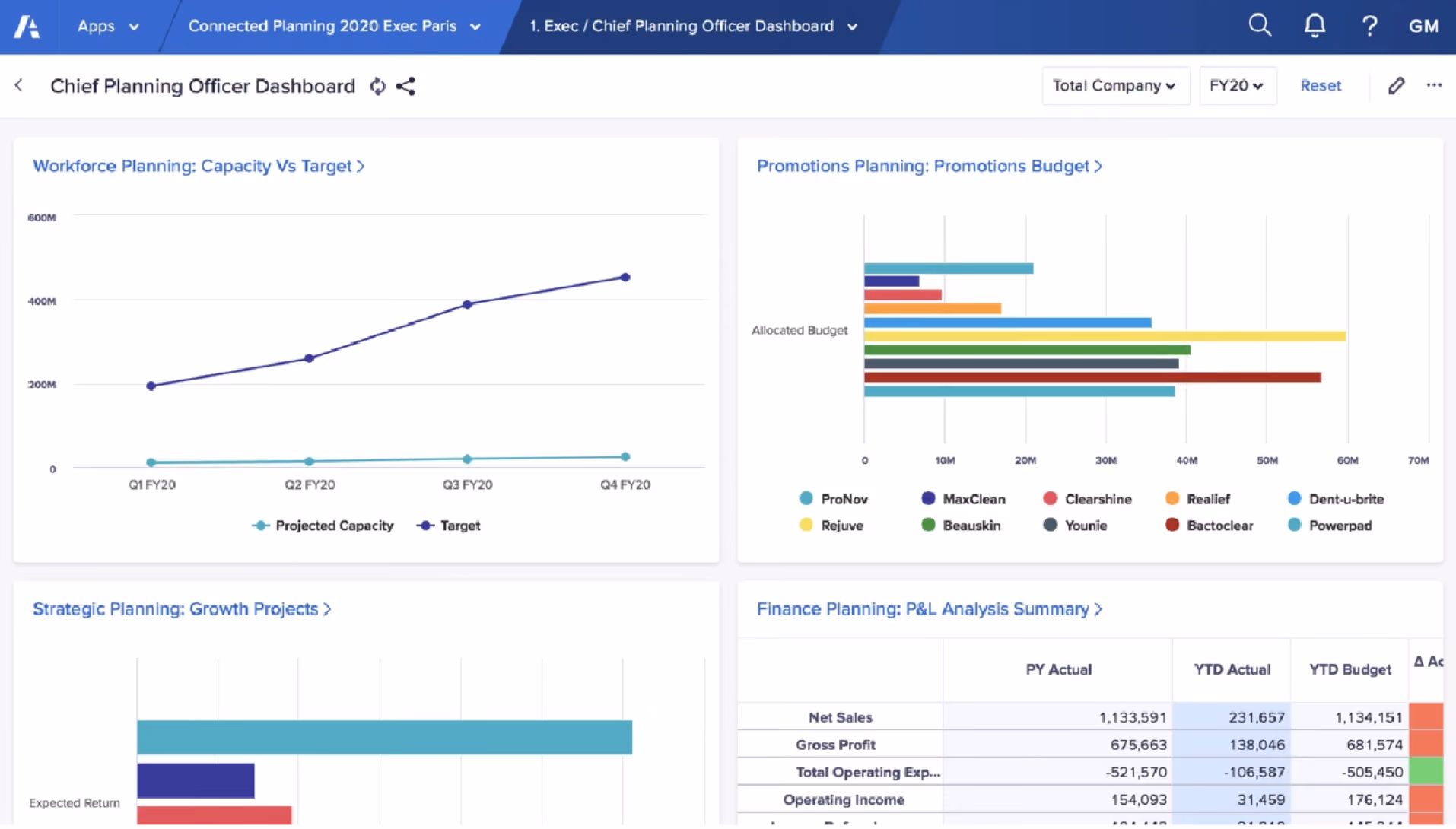Click the refresh icon beside dashboard title
Image resolution: width=1456 pixels, height=829 pixels.
378,86
